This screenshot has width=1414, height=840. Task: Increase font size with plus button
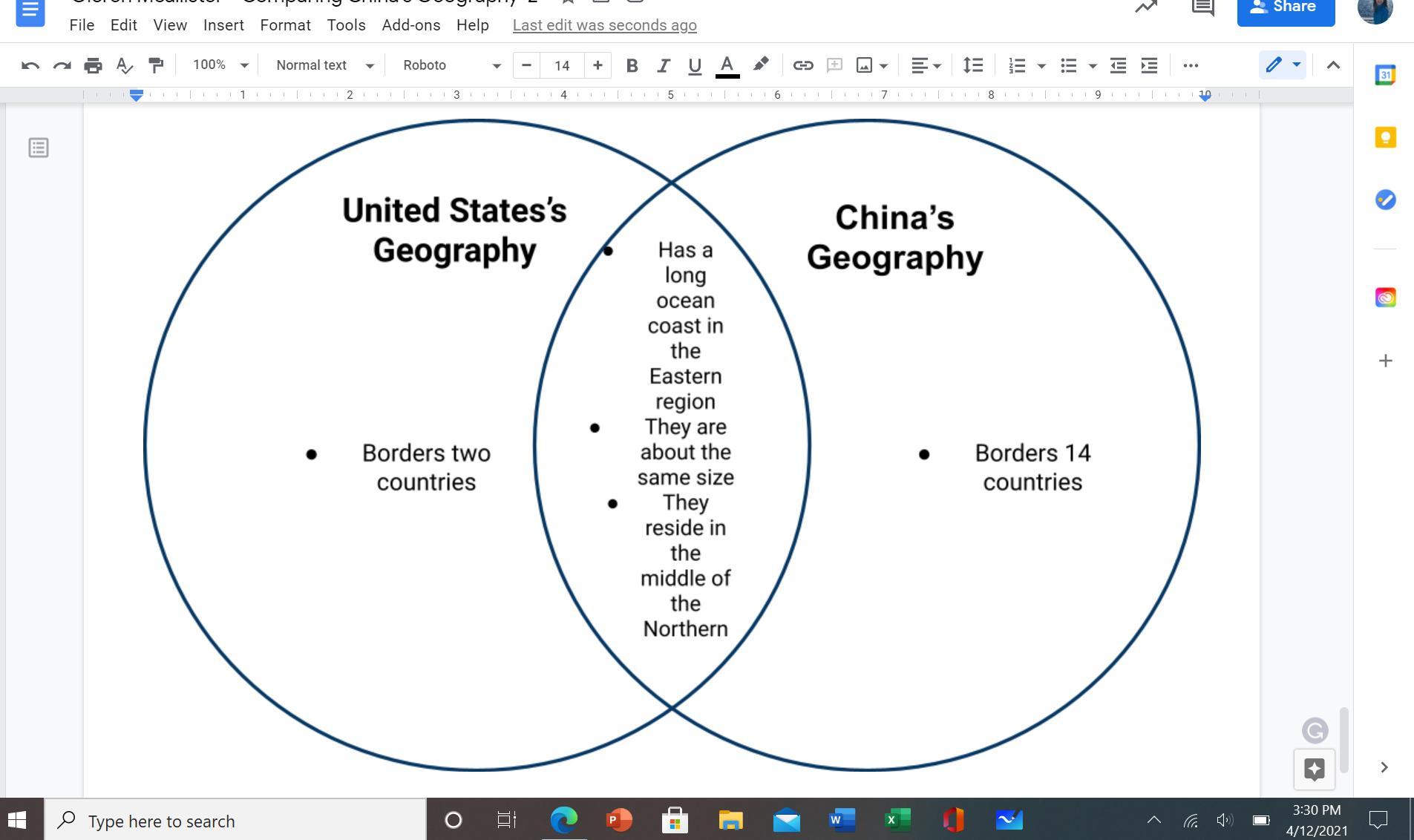click(598, 65)
